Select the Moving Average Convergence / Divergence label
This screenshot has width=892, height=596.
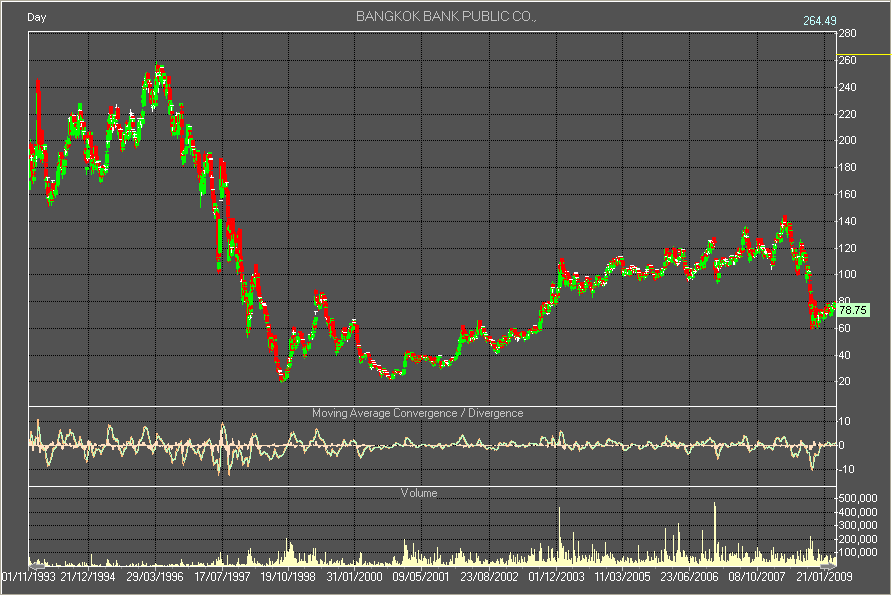[x=418, y=413]
